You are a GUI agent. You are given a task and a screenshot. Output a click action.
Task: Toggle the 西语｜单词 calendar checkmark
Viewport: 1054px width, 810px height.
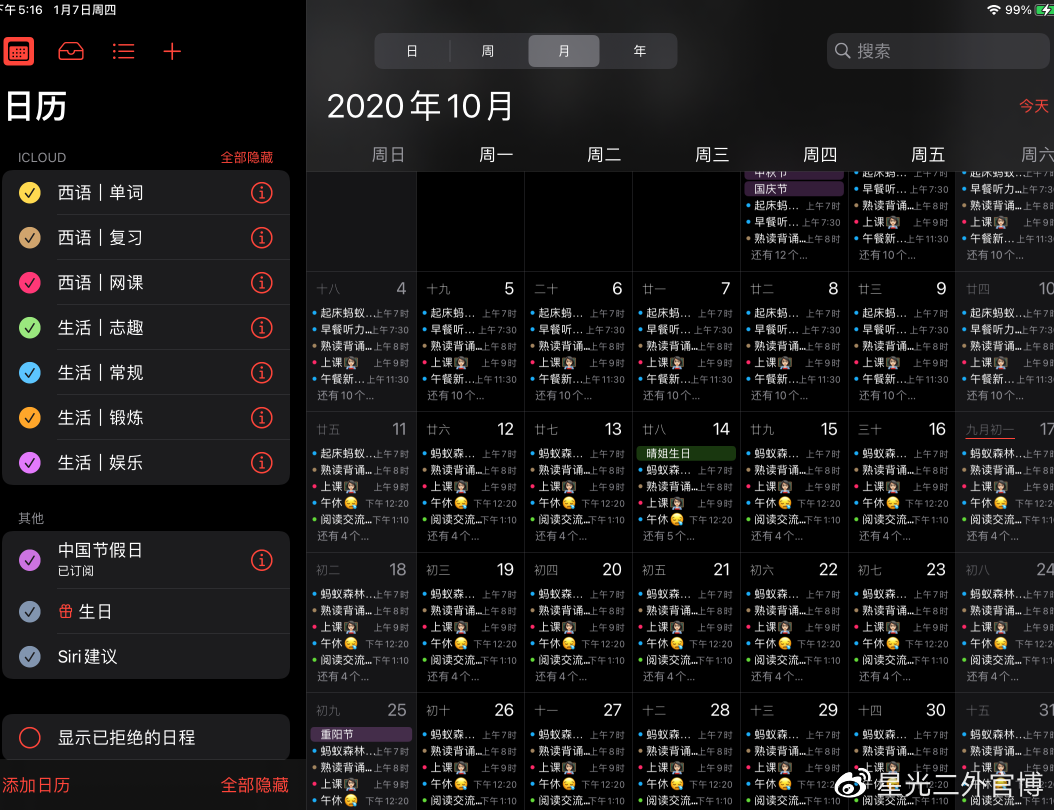tap(30, 193)
